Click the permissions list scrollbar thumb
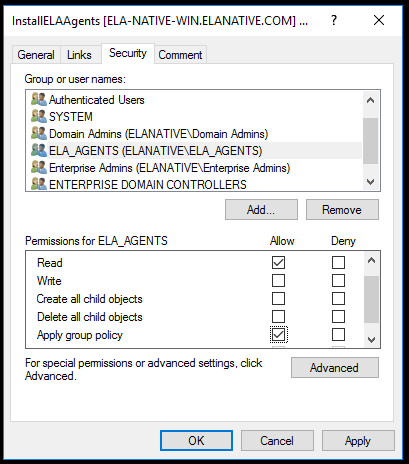 pyautogui.click(x=371, y=299)
